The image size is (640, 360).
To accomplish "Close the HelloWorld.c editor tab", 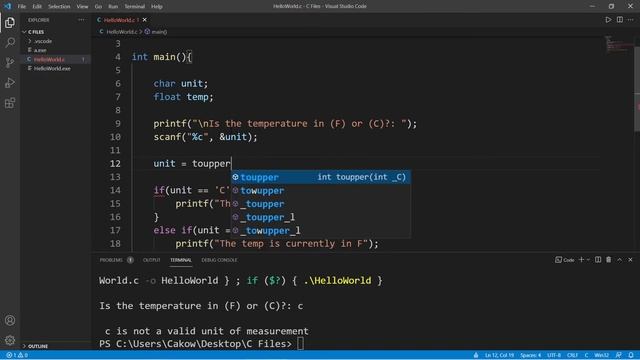I will (144, 20).
